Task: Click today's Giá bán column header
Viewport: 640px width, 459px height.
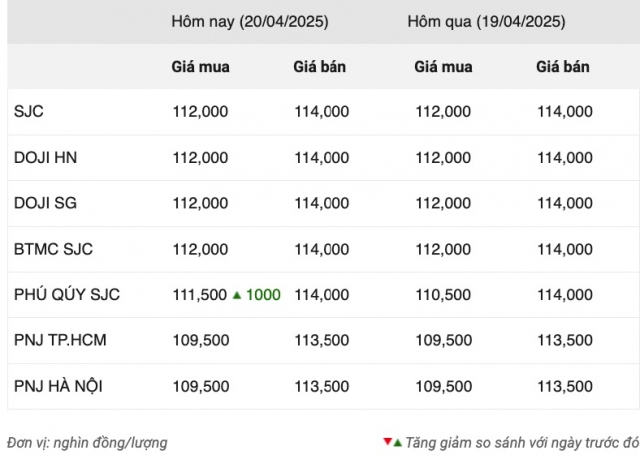Action: coord(320,67)
